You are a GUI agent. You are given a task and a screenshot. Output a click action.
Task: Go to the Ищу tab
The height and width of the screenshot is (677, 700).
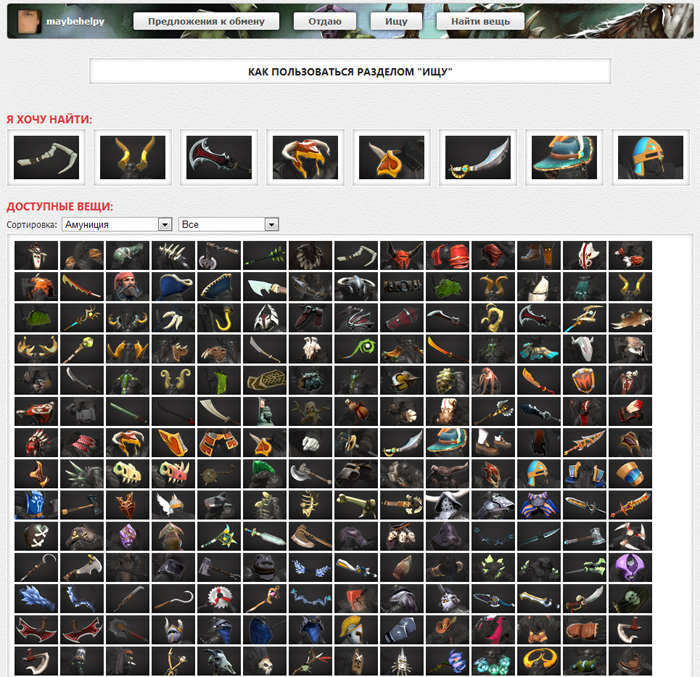[x=396, y=21]
